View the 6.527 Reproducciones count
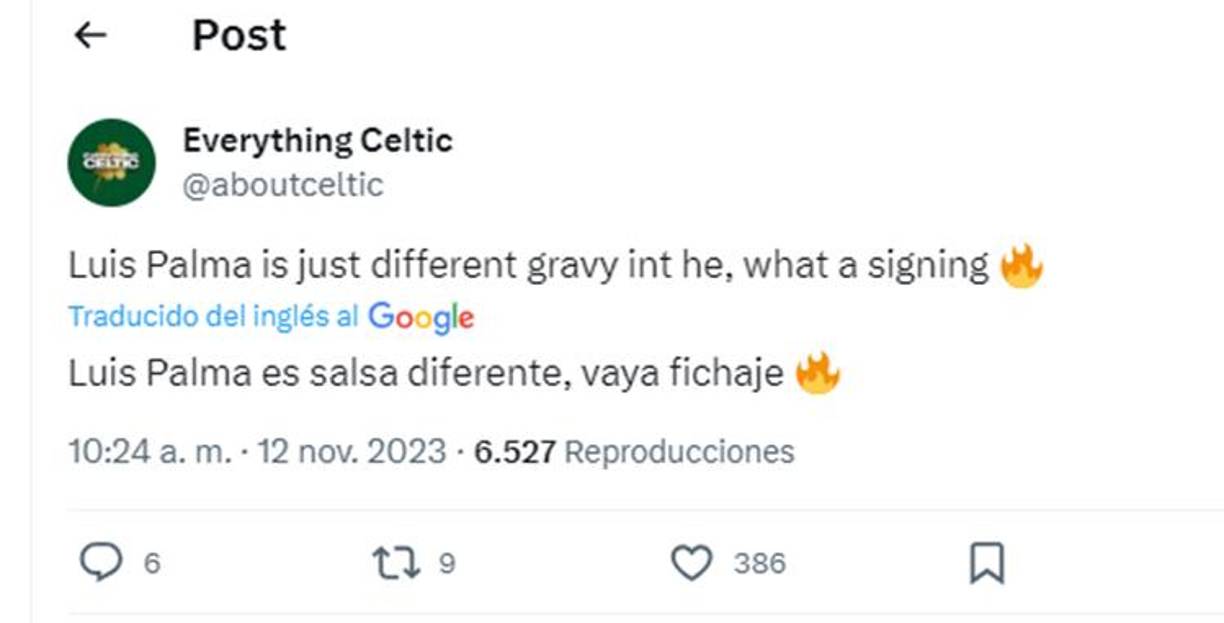The height and width of the screenshot is (623, 1224). pyautogui.click(x=633, y=451)
